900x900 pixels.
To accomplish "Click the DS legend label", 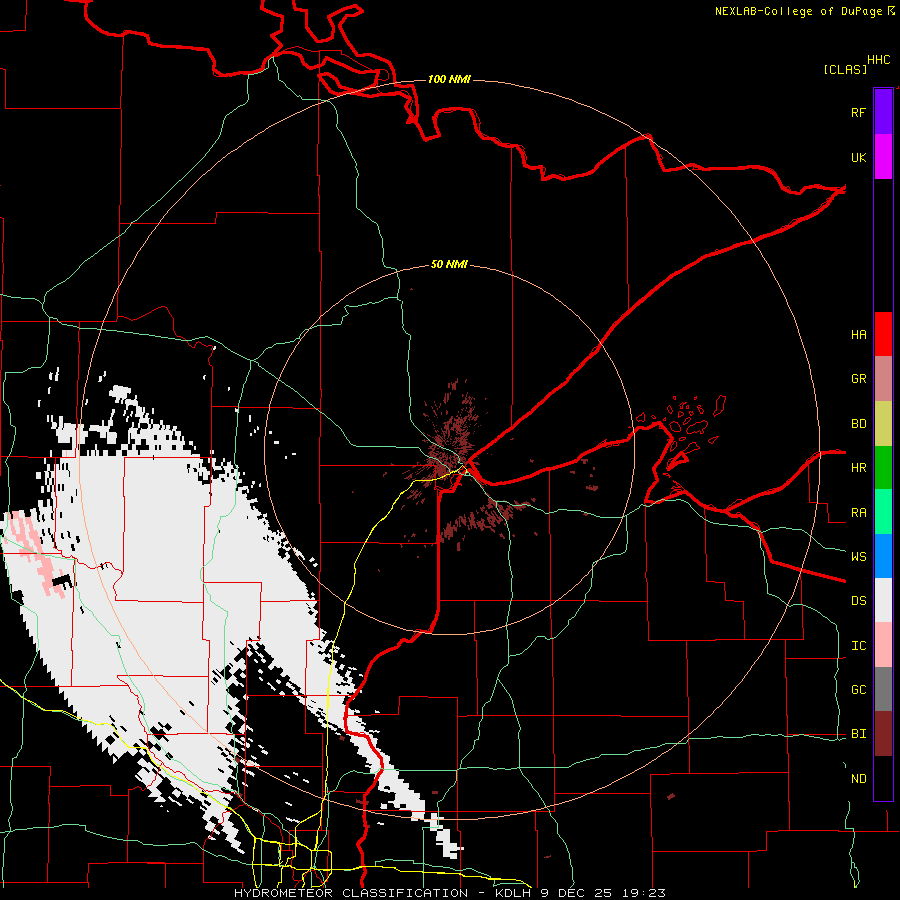I will [858, 601].
